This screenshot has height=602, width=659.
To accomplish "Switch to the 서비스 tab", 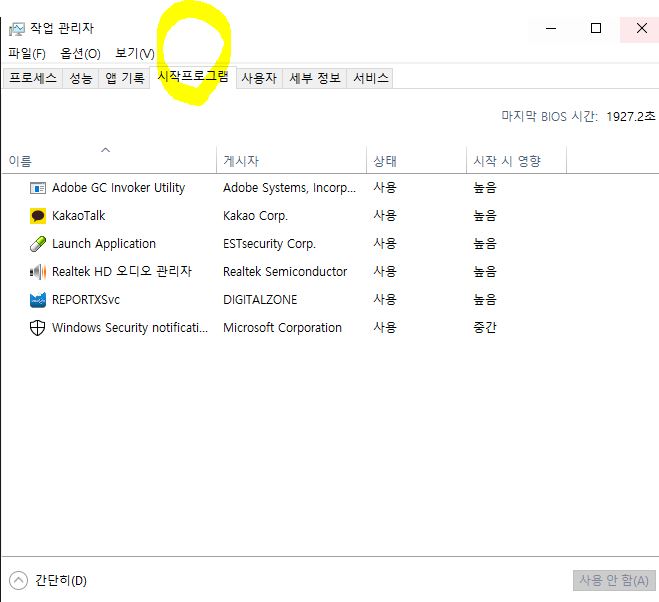I will [371, 78].
